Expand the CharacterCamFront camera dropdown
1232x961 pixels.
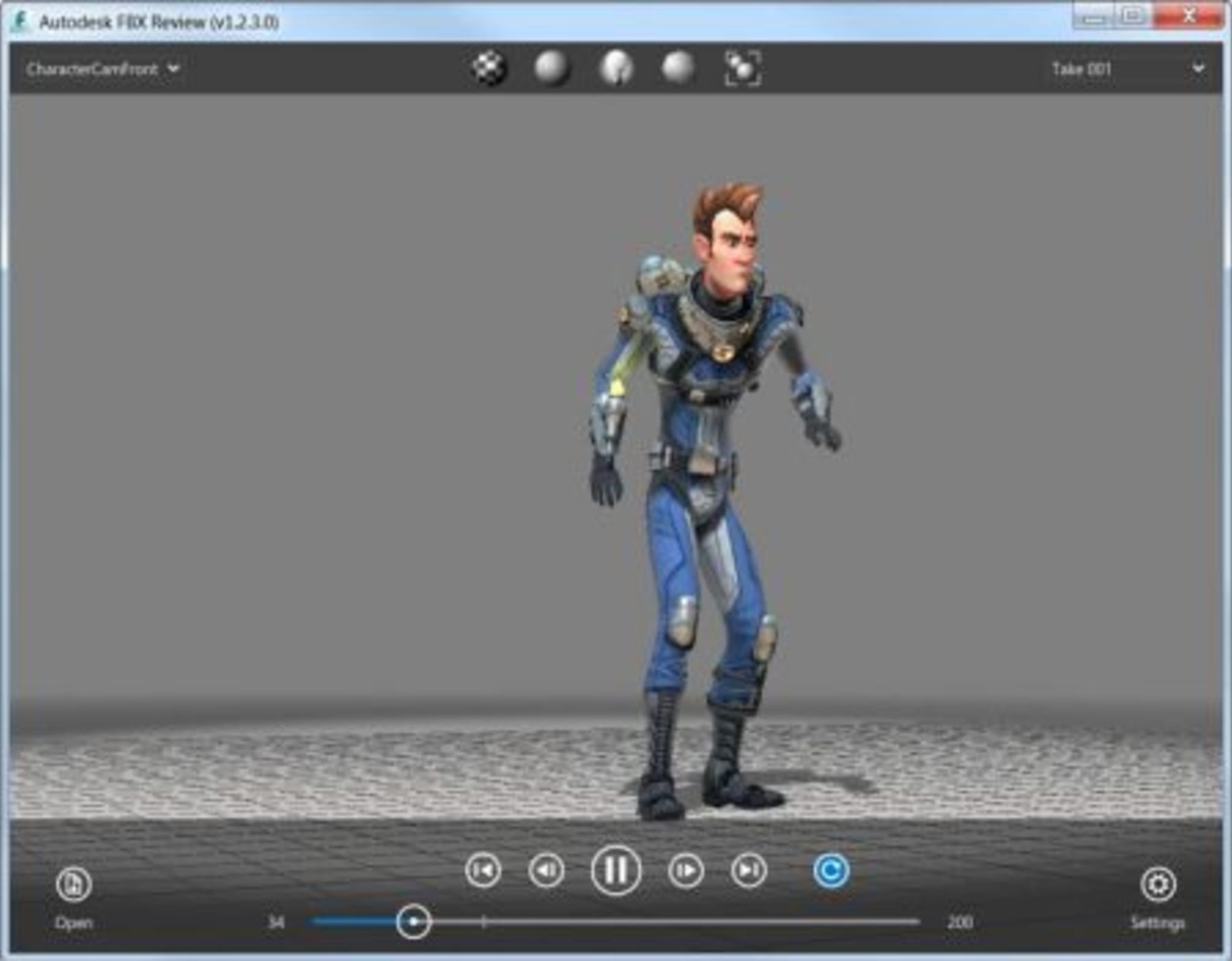click(x=103, y=69)
